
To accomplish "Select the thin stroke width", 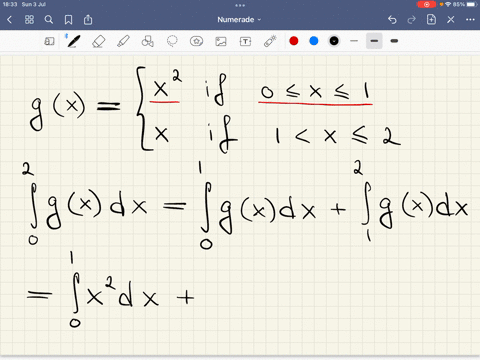I will coord(354,41).
